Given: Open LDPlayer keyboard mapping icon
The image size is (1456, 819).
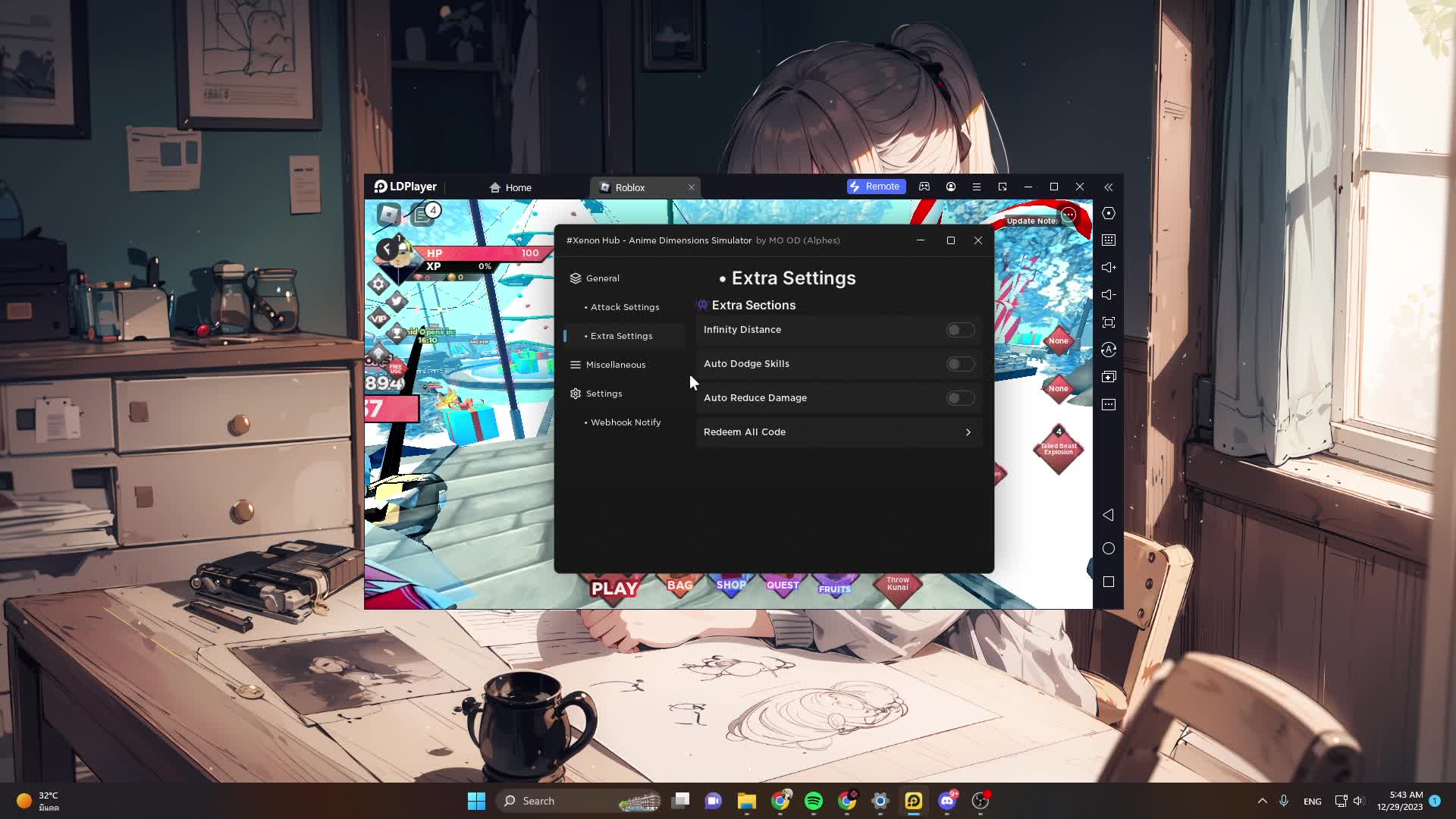Looking at the screenshot, I should 1109,240.
